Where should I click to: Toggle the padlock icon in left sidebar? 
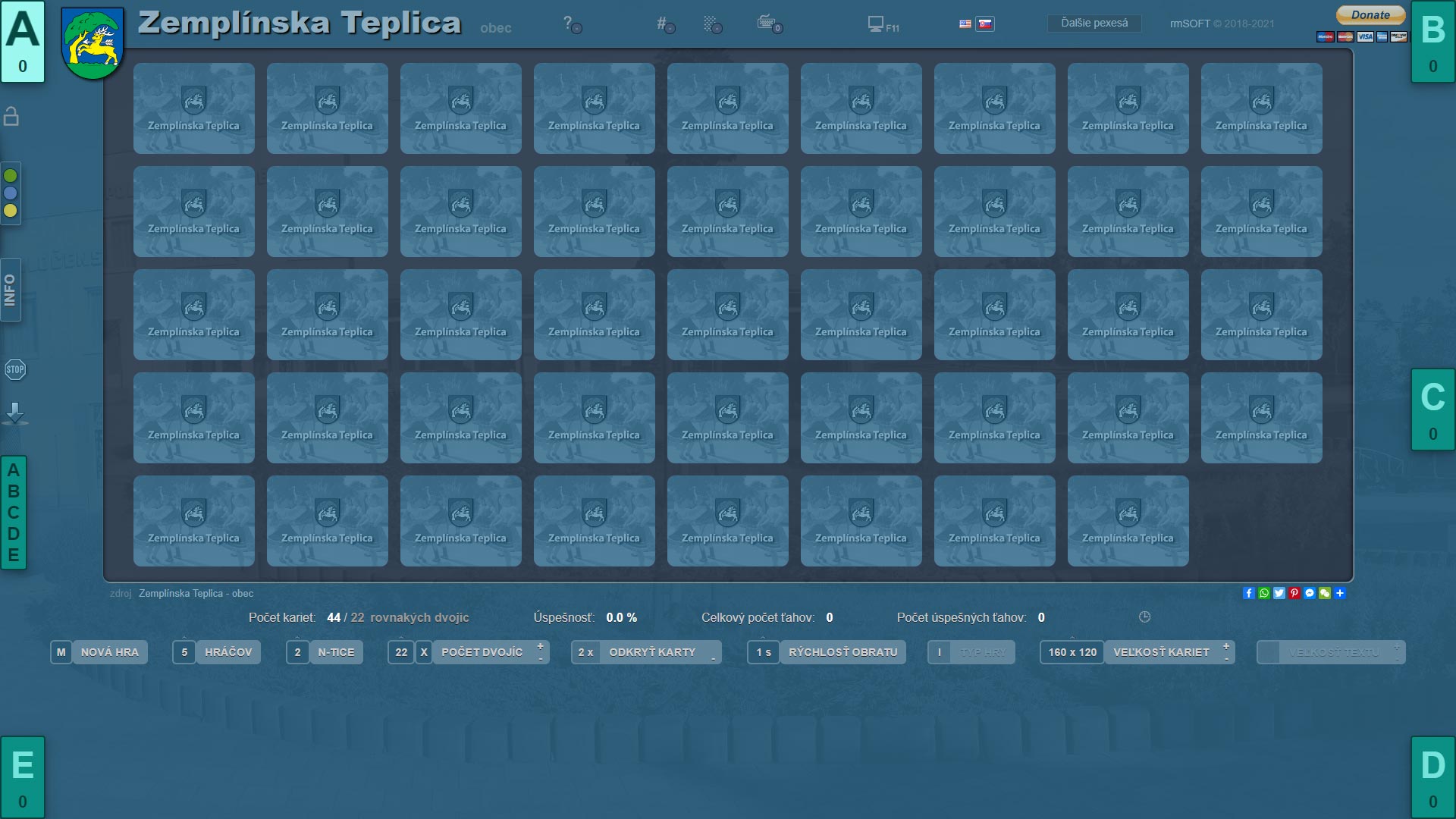tap(11, 116)
